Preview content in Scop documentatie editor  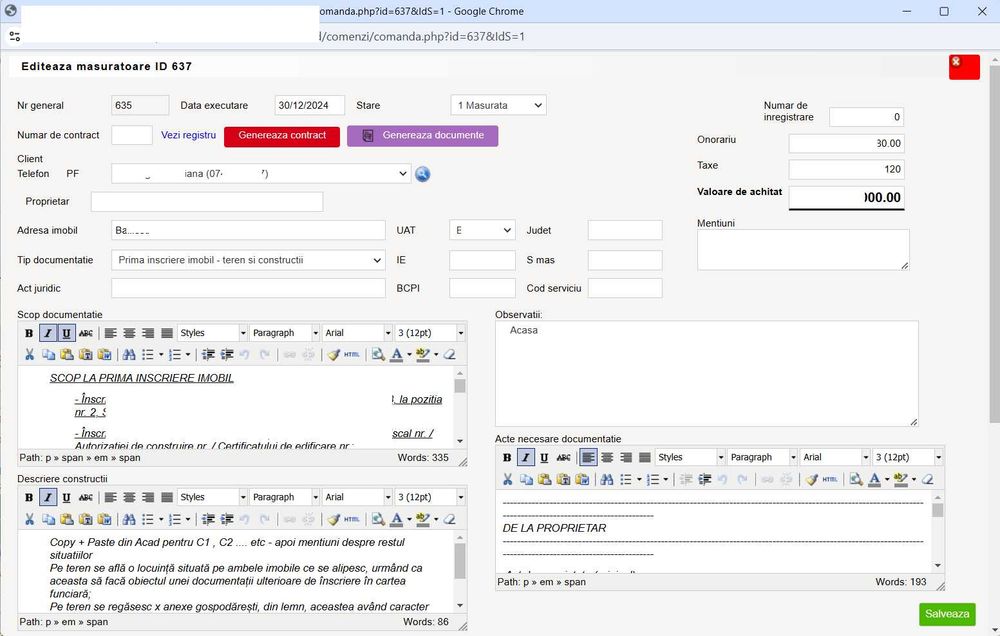click(x=378, y=355)
